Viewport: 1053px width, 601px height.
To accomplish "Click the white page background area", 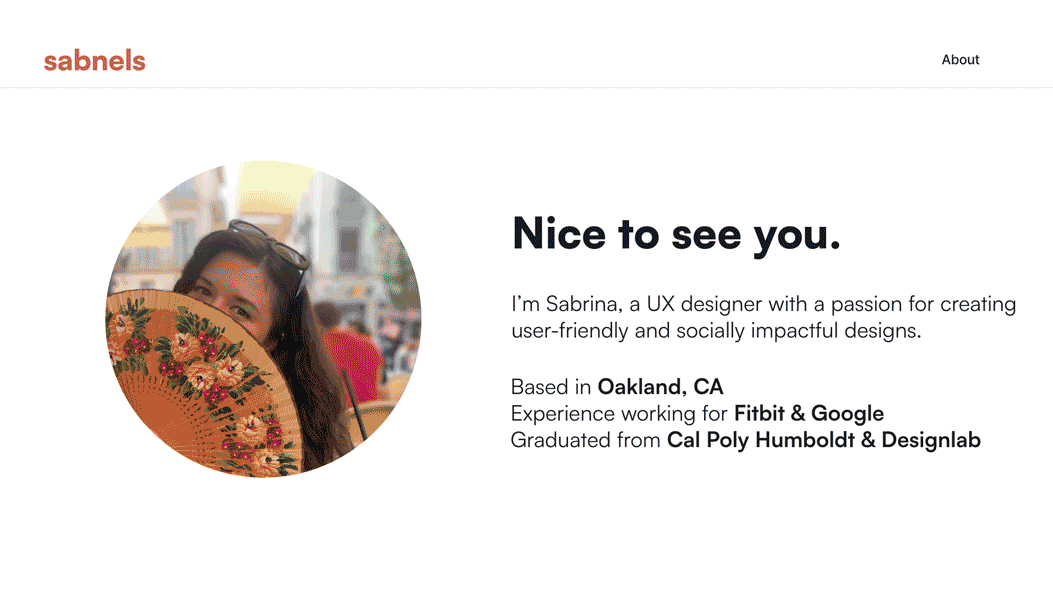I will (526, 550).
